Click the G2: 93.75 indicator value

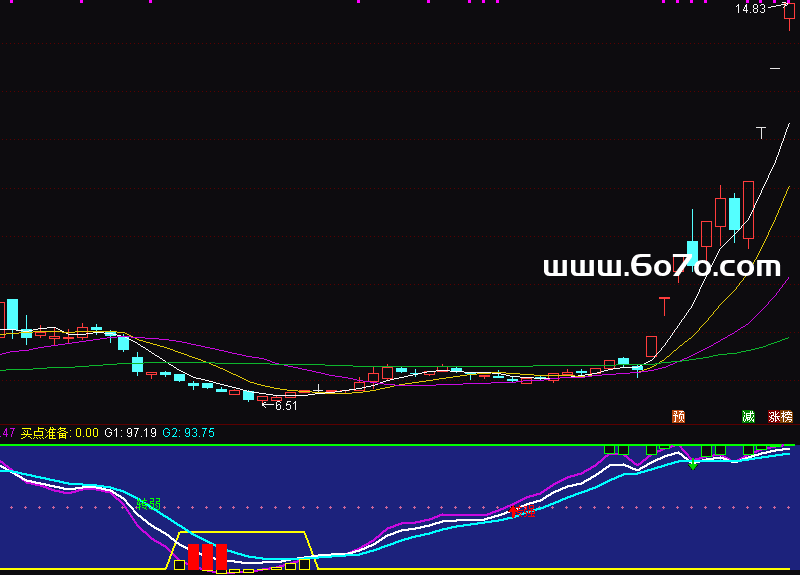189,433
